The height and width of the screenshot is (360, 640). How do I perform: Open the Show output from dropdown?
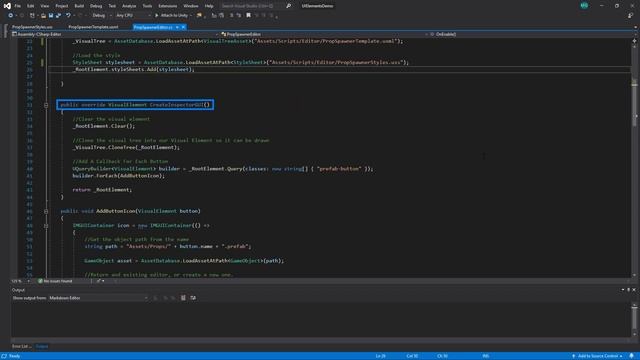coord(98,298)
